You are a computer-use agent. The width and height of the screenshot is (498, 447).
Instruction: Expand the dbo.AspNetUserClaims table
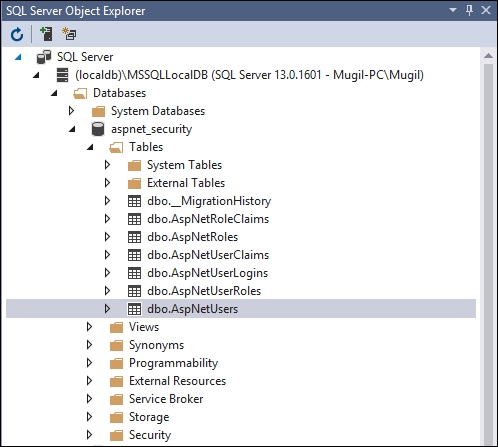[x=107, y=255]
